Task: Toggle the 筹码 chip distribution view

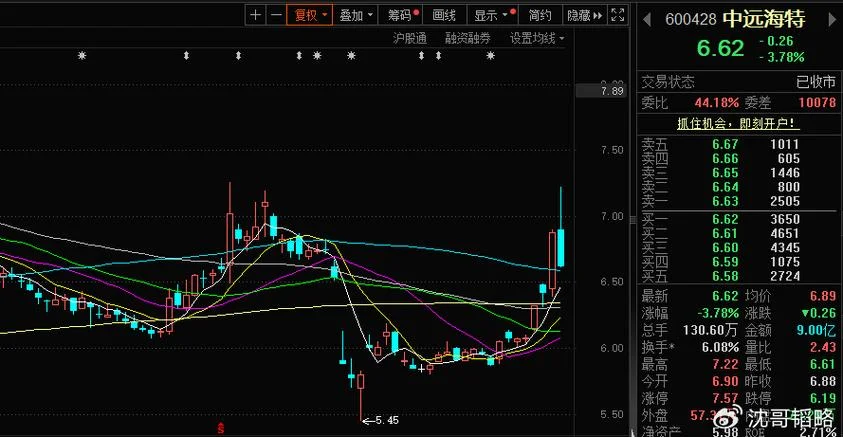Action: [402, 15]
